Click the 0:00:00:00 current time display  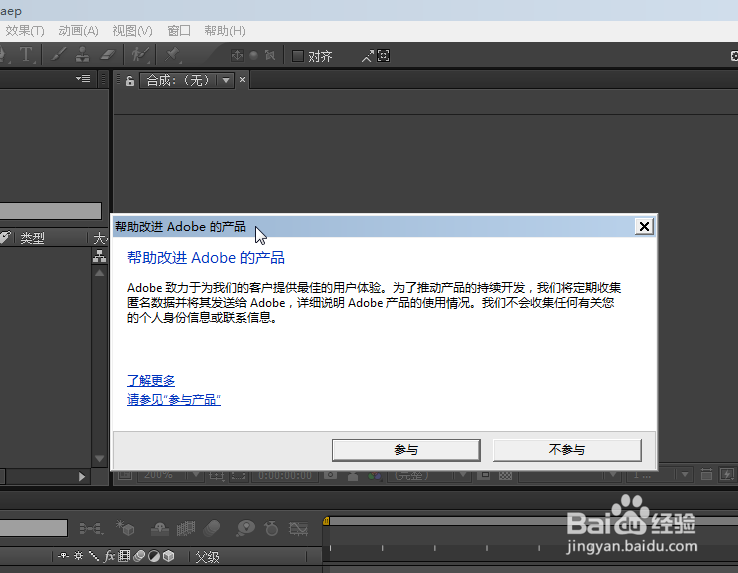pyautogui.click(x=285, y=475)
